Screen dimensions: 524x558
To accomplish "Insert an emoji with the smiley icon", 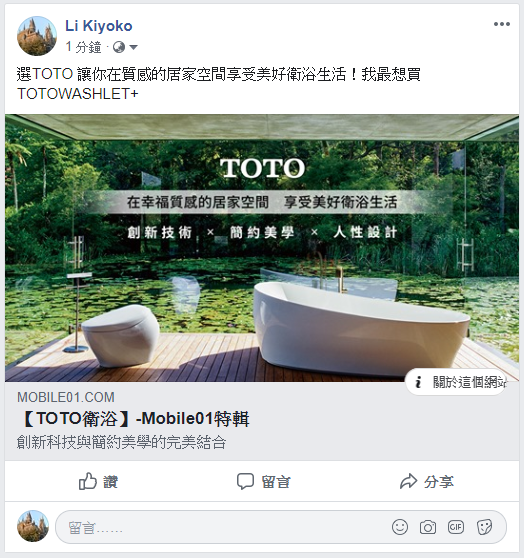I will [x=400, y=527].
